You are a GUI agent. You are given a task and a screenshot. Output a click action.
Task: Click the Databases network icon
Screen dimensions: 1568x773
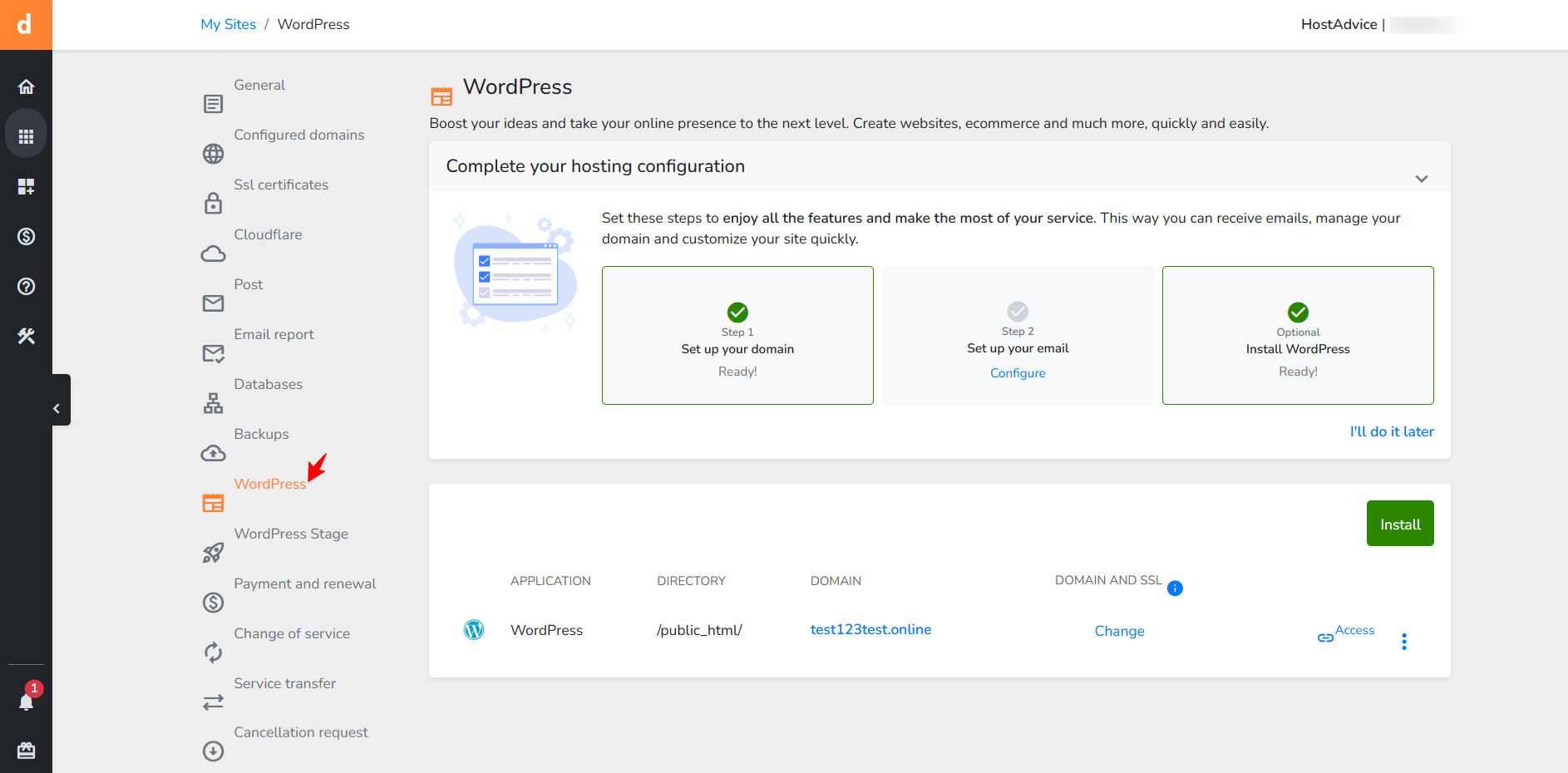tap(213, 403)
